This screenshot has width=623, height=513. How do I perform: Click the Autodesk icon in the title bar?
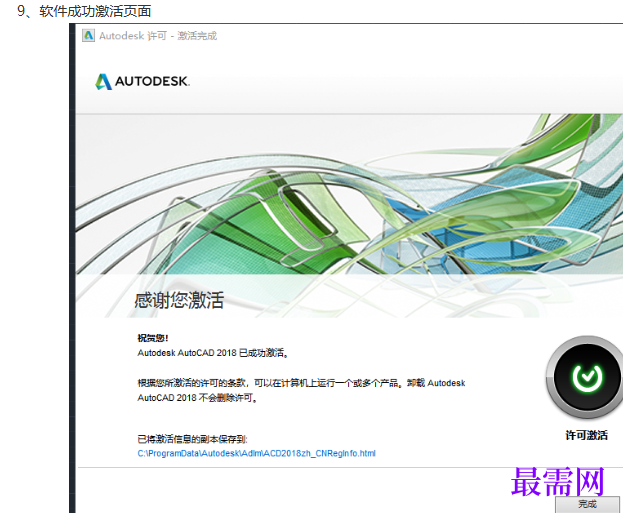pyautogui.click(x=88, y=36)
